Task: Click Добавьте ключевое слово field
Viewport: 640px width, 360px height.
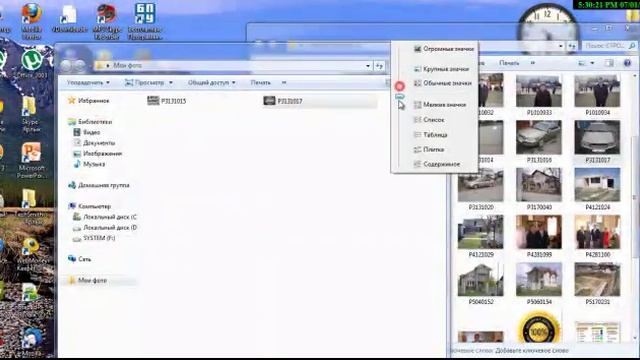Action: [532, 351]
